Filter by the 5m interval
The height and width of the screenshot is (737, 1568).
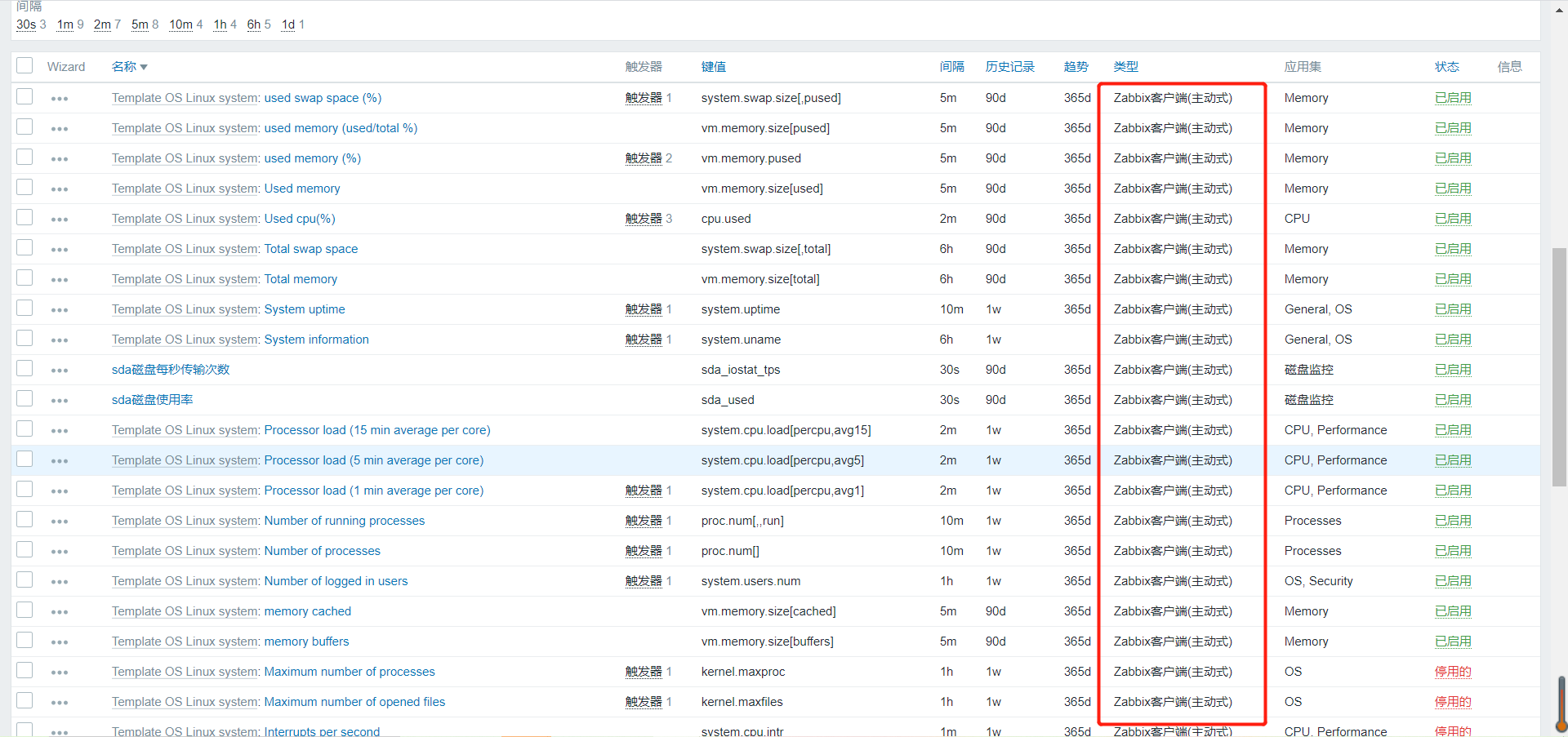pyautogui.click(x=140, y=24)
